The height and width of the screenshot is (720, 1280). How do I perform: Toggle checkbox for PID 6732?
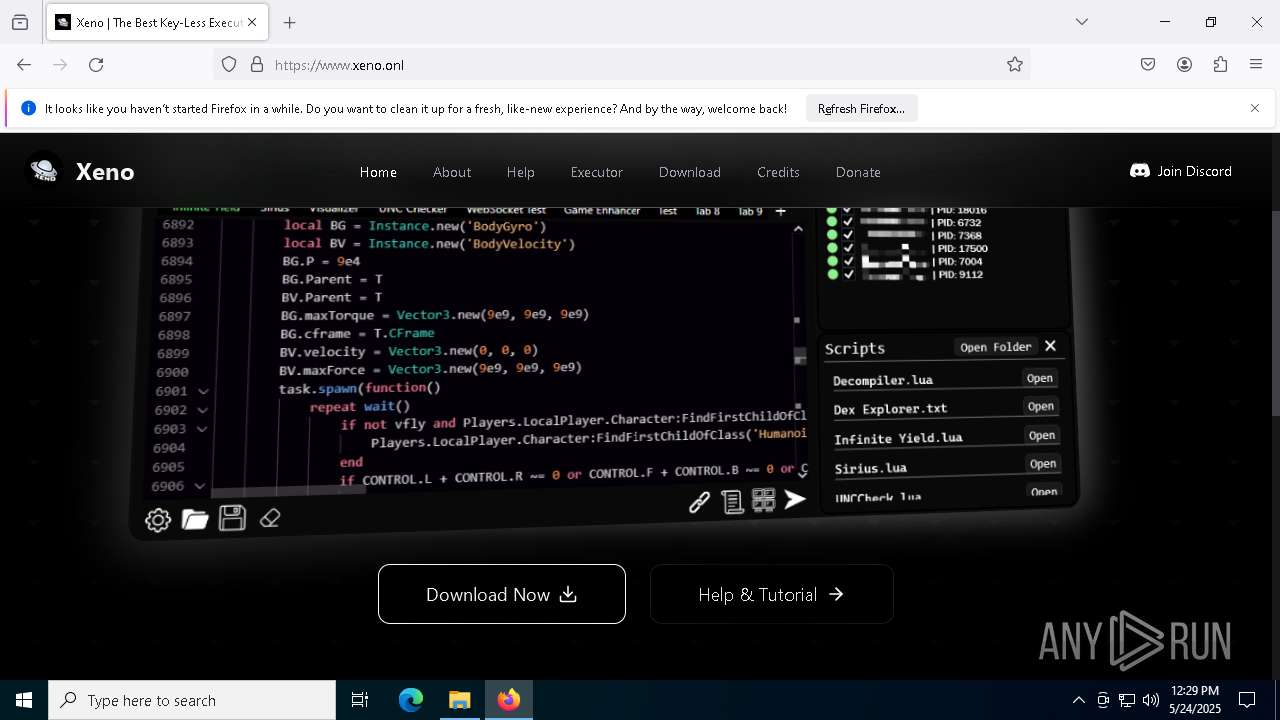click(x=848, y=222)
